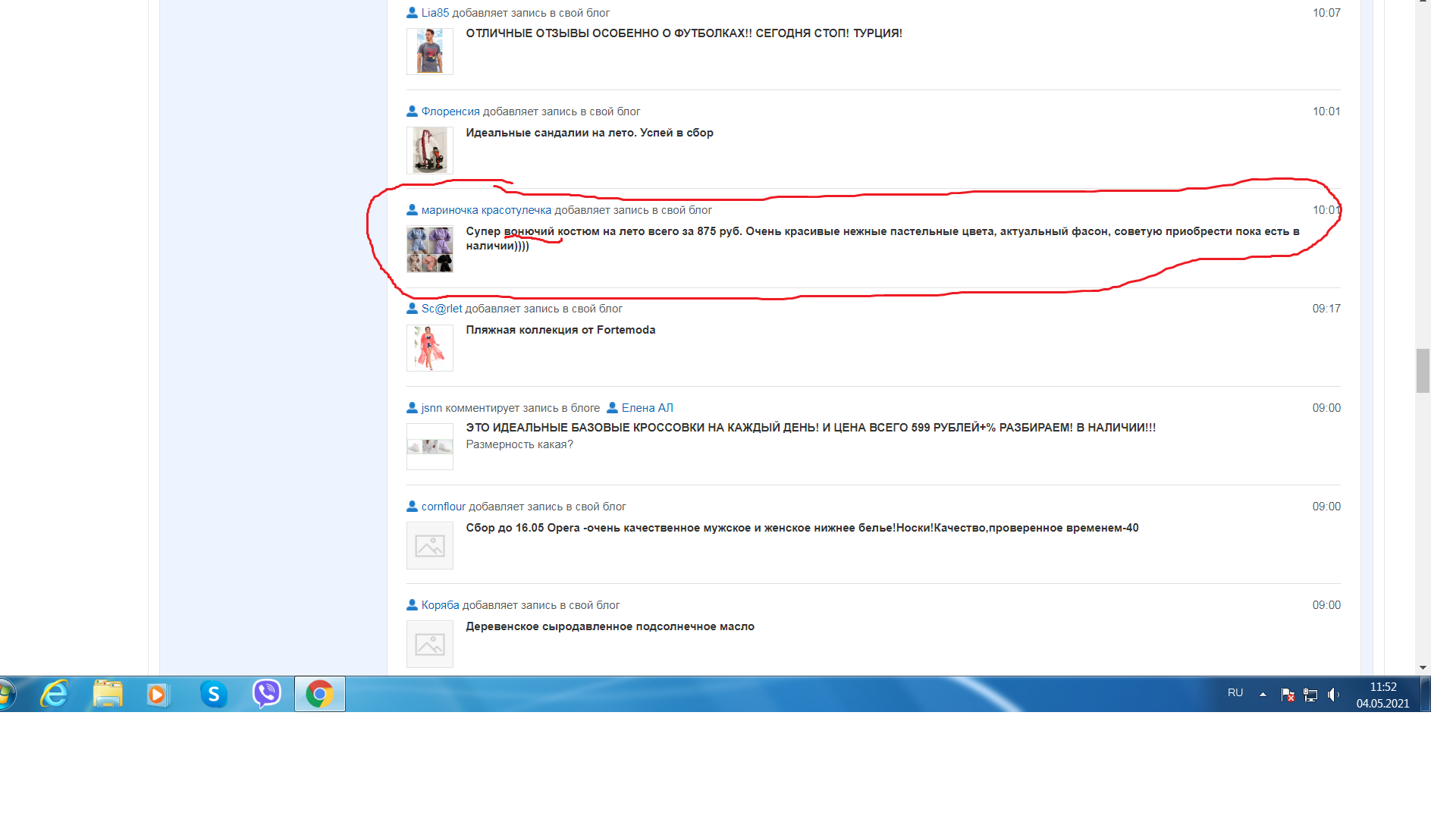This screenshot has height=819, width=1456.
Task: Open Елена АЛ profile link
Action: point(647,408)
